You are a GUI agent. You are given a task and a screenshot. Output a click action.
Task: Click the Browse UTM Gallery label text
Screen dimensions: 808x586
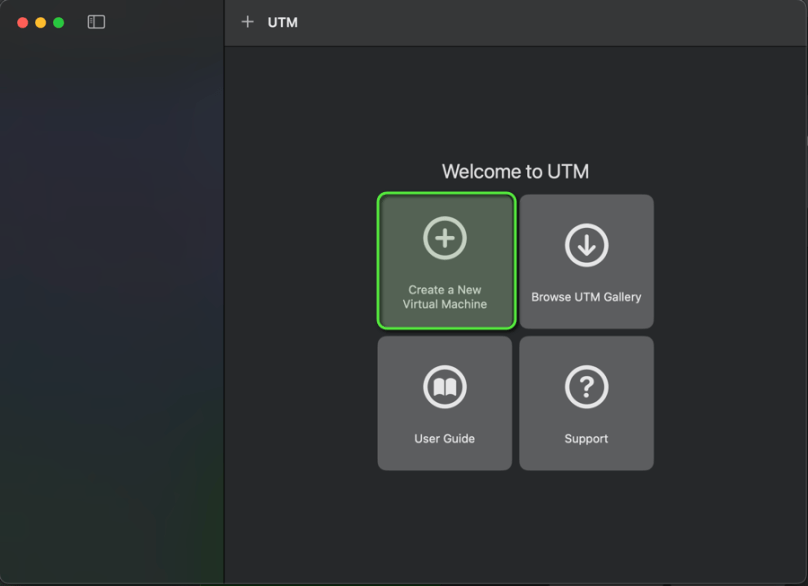586,297
